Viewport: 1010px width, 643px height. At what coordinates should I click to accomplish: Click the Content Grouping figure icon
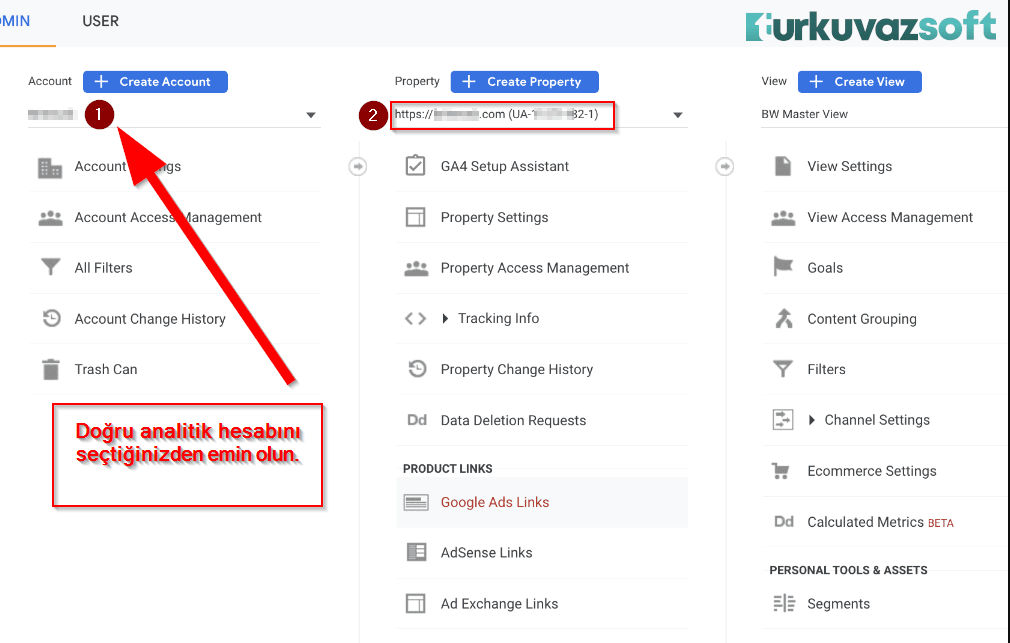coord(783,318)
